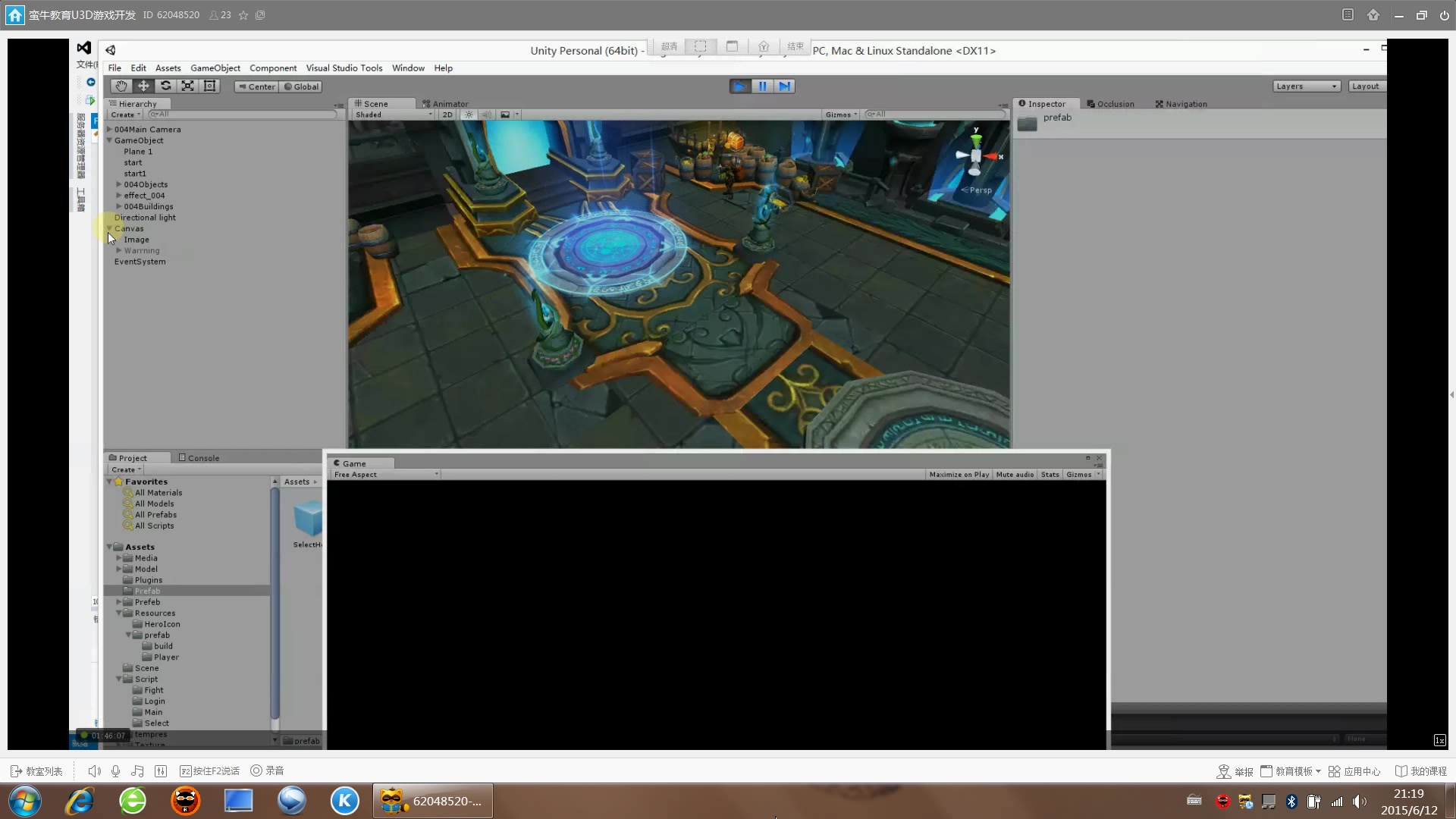Click the scene orientation gizmo
The width and height of the screenshot is (1456, 819).
(x=976, y=155)
